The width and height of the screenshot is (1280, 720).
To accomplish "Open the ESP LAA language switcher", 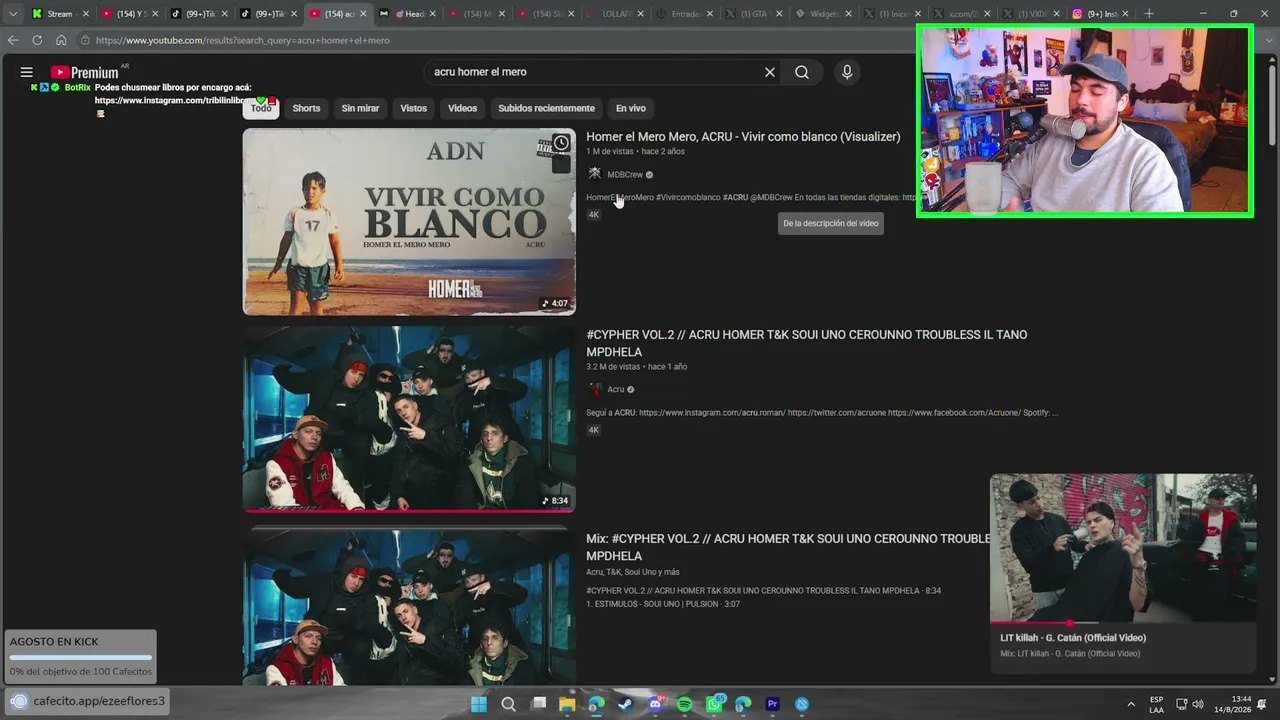I will point(1157,704).
